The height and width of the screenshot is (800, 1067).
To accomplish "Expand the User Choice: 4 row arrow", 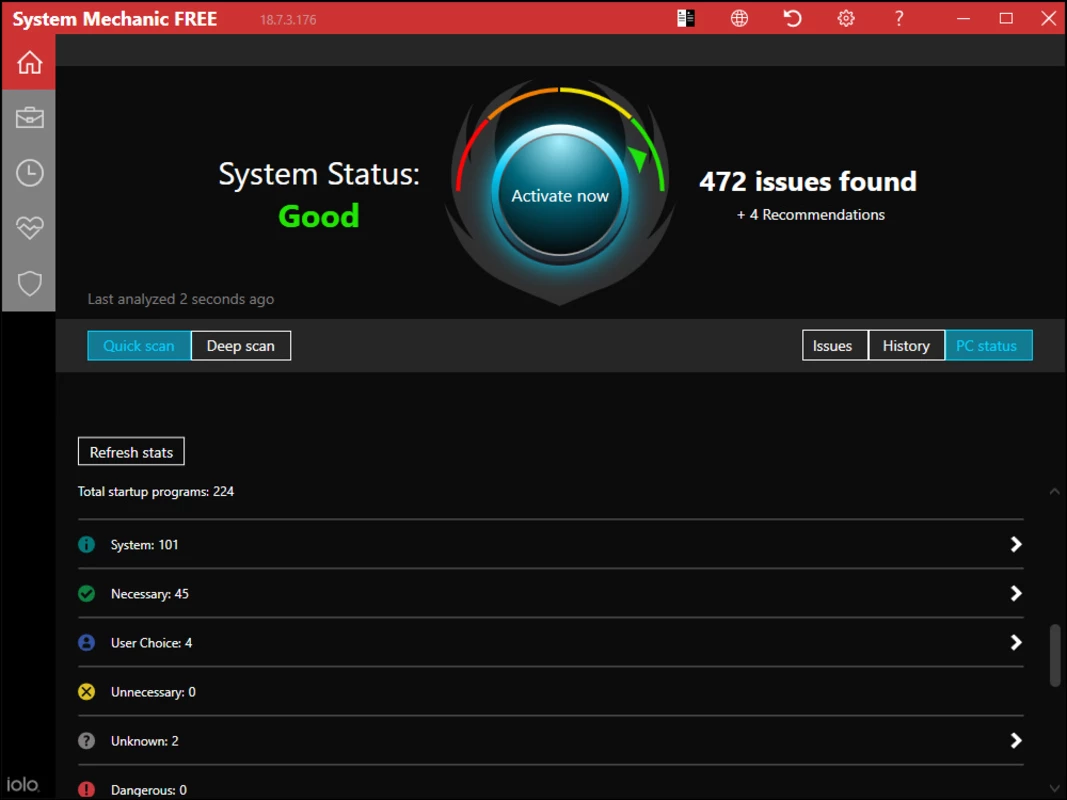I will pyautogui.click(x=1016, y=642).
